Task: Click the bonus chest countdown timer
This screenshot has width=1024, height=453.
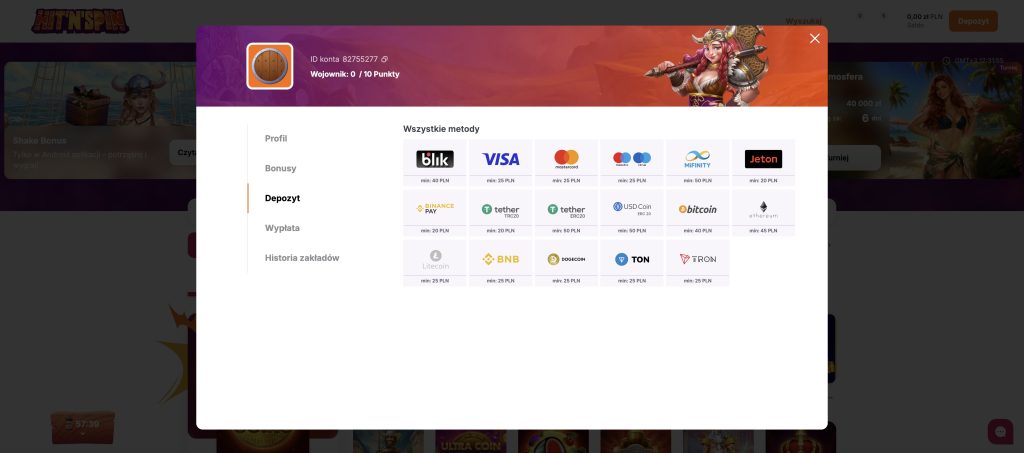Action: (x=83, y=427)
